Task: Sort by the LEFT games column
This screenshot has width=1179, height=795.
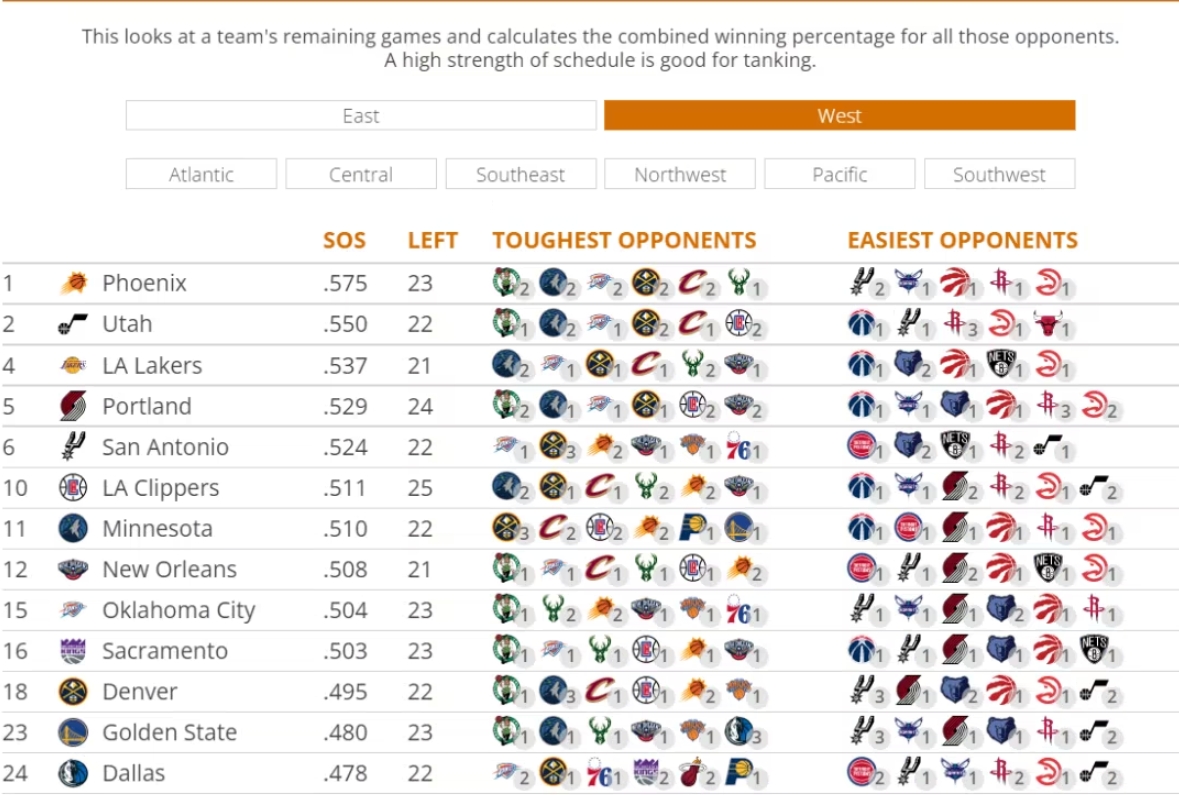Action: pos(432,241)
